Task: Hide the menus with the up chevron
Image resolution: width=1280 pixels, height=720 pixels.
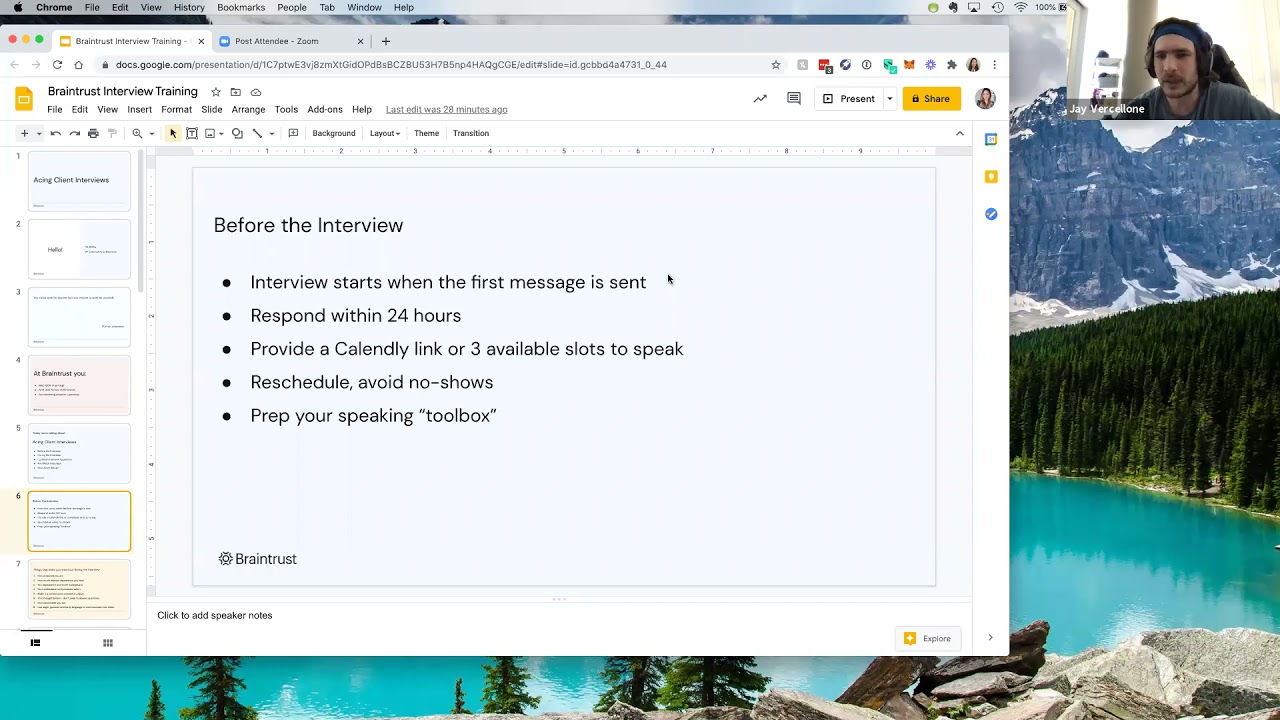Action: (x=960, y=133)
